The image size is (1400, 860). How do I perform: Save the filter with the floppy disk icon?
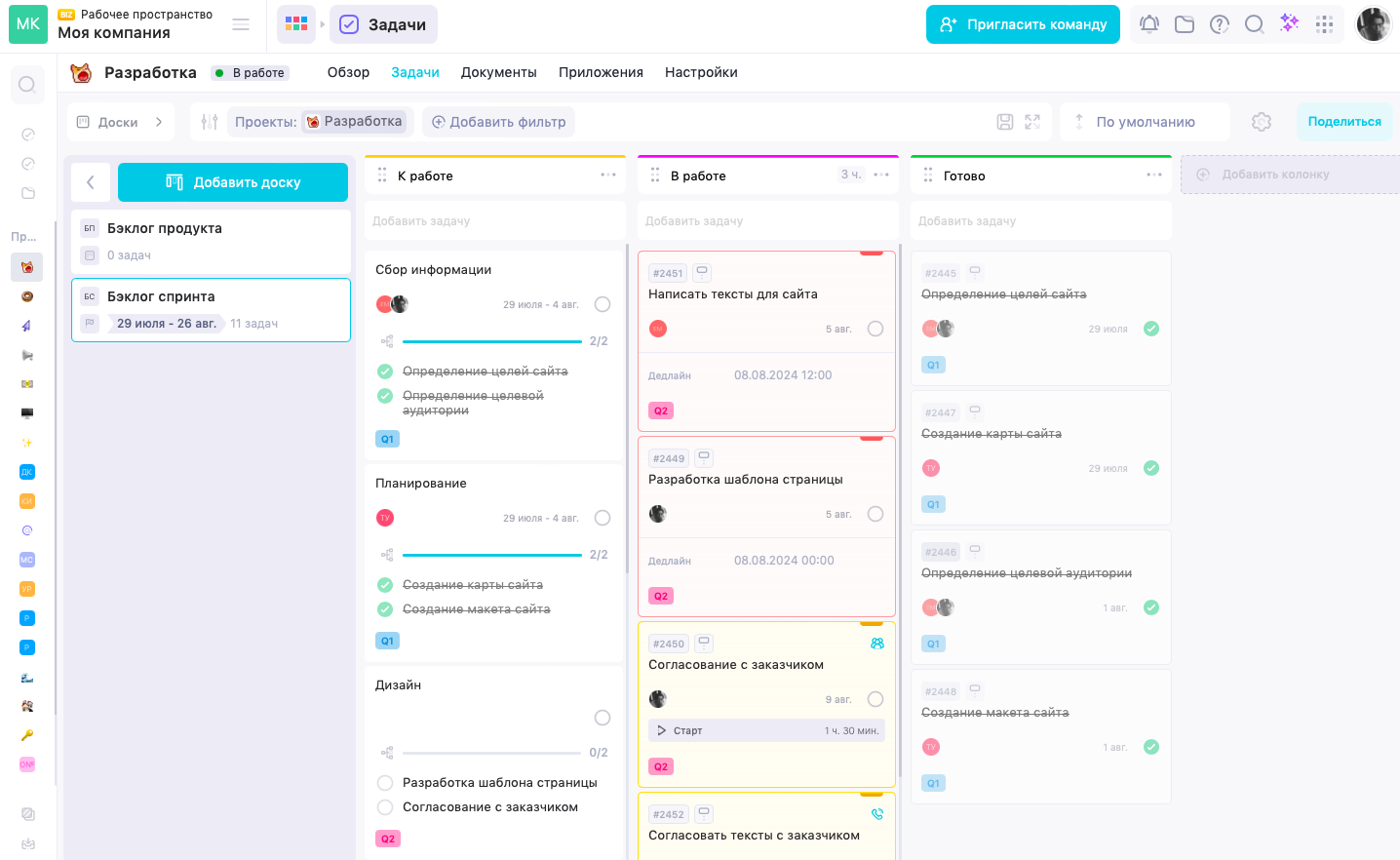pyautogui.click(x=1005, y=122)
